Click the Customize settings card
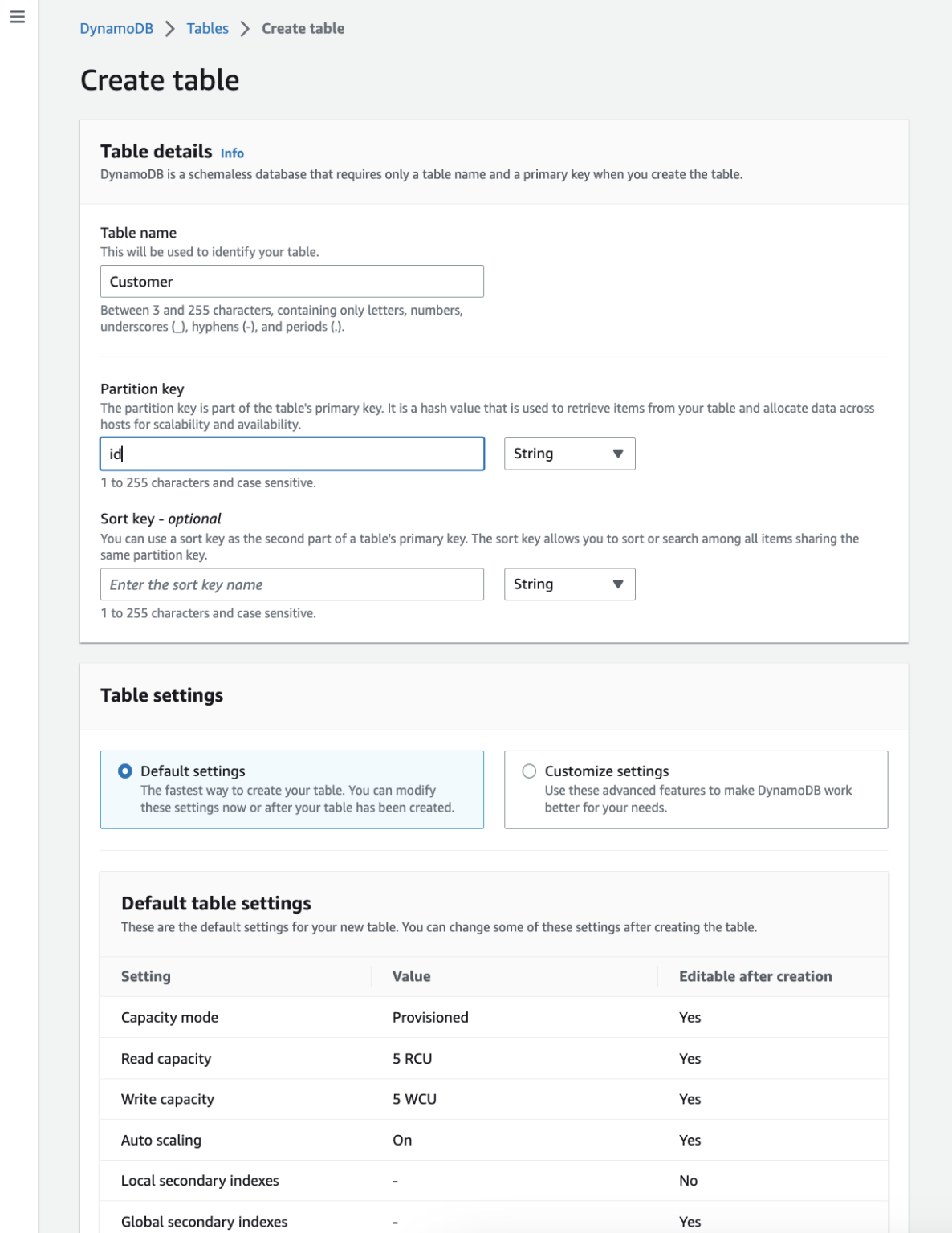Viewport: 952px width, 1233px height. point(695,789)
